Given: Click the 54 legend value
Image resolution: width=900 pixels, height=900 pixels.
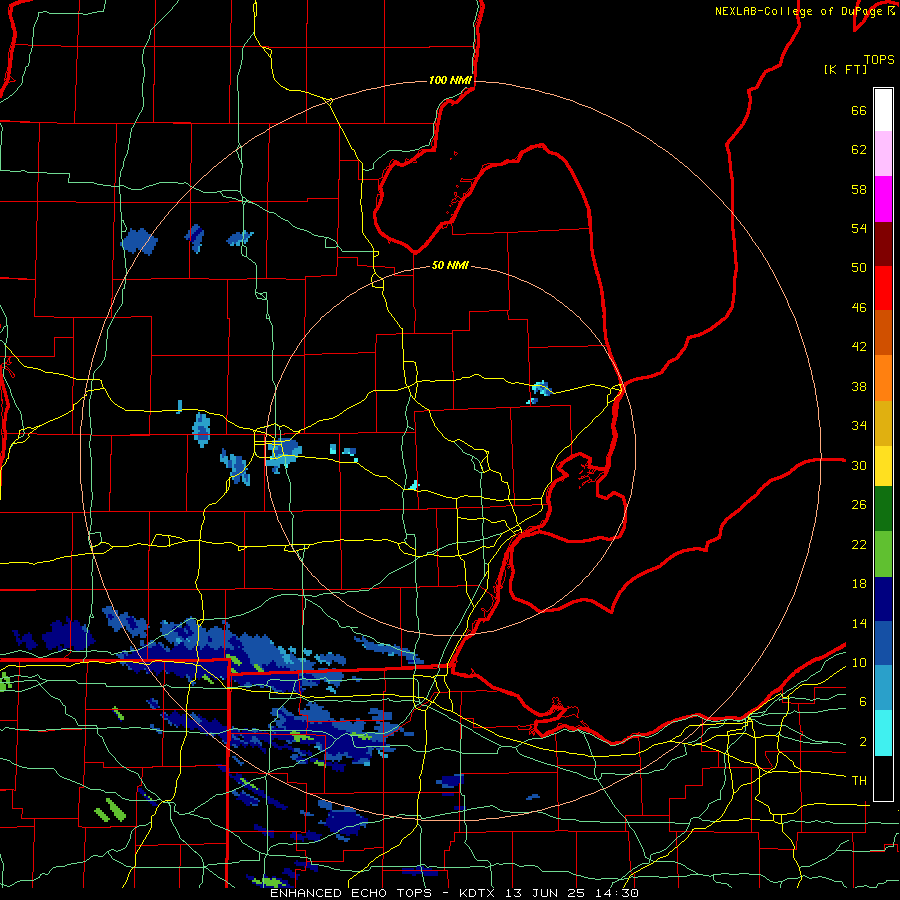Looking at the screenshot, I should [859, 228].
